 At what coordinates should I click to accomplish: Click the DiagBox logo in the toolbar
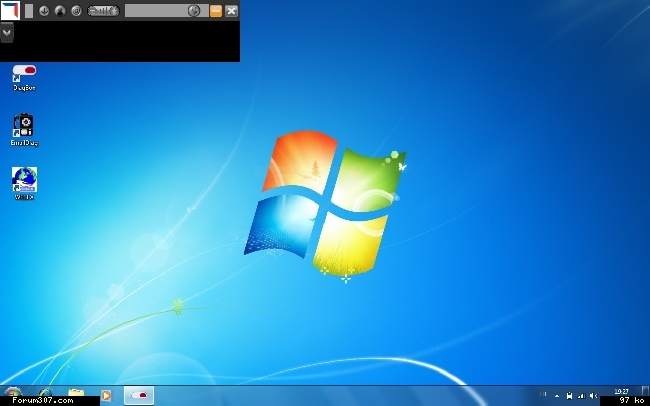pyautogui.click(x=10, y=10)
